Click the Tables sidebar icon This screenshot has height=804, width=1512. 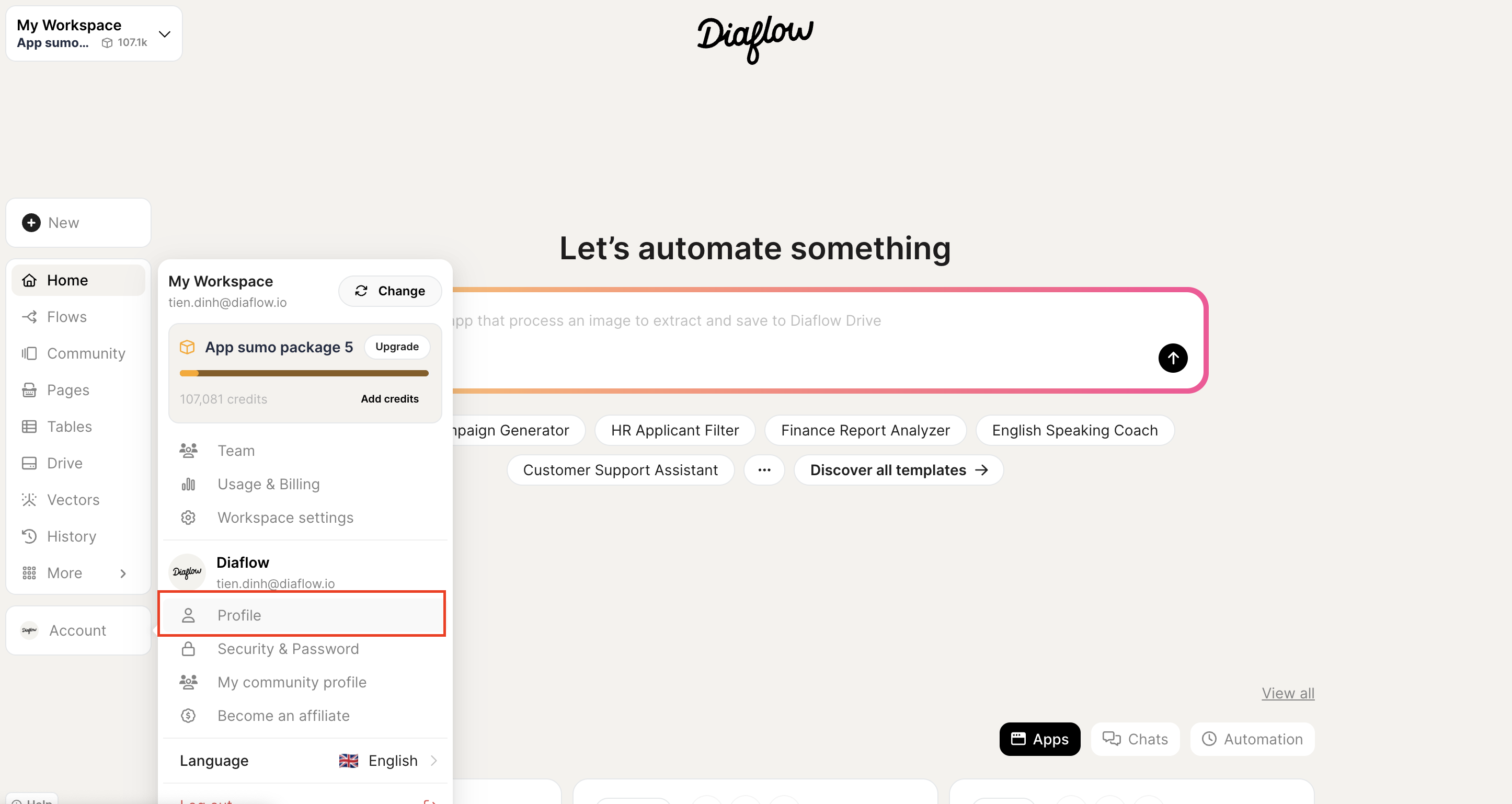(29, 427)
